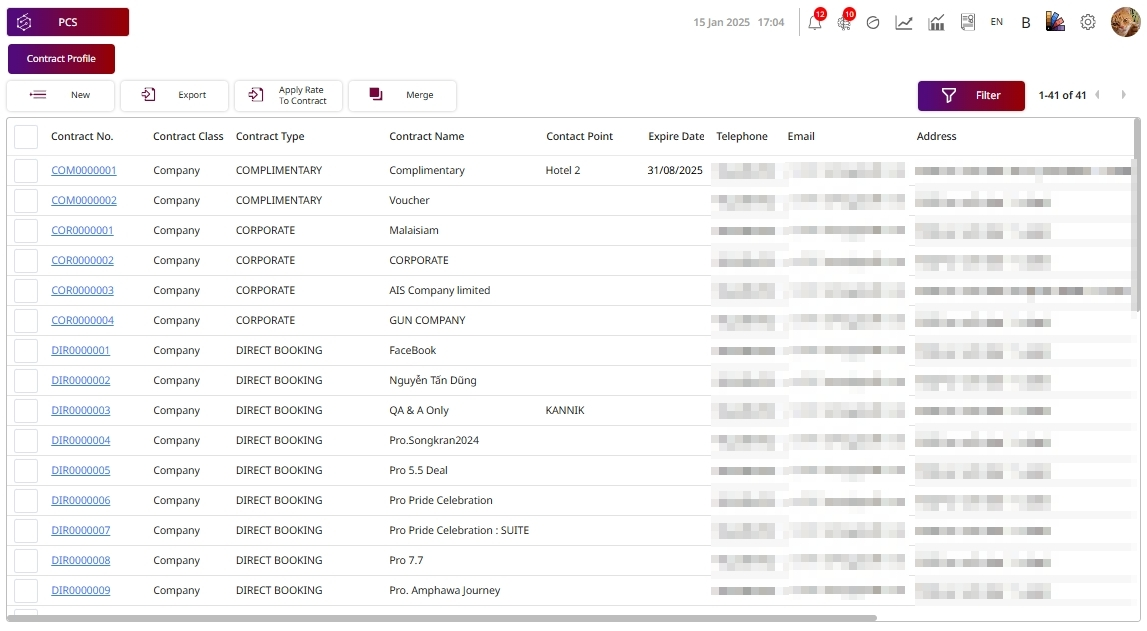Open the Filter panel
1147x631 pixels.
click(971, 96)
